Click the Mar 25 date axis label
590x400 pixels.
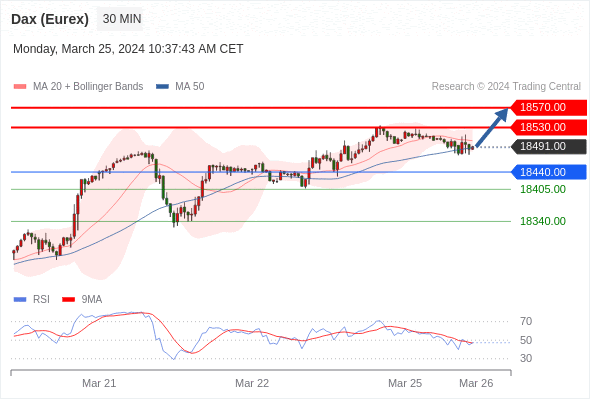coord(405,383)
